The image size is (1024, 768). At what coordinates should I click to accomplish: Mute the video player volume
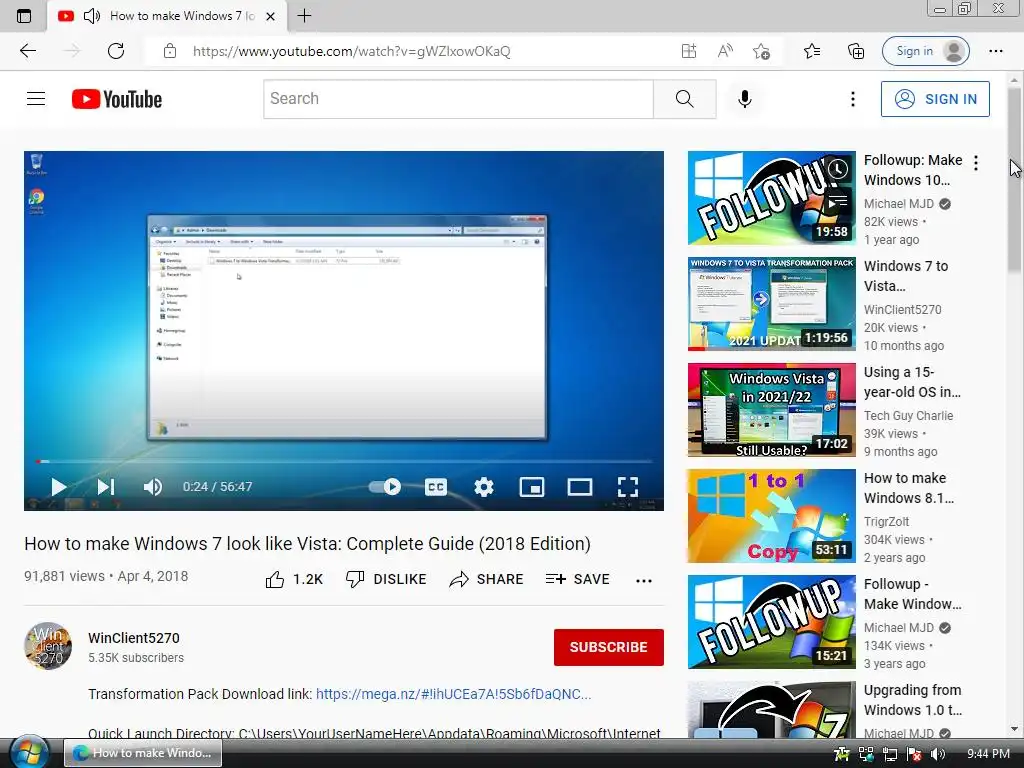coord(153,487)
